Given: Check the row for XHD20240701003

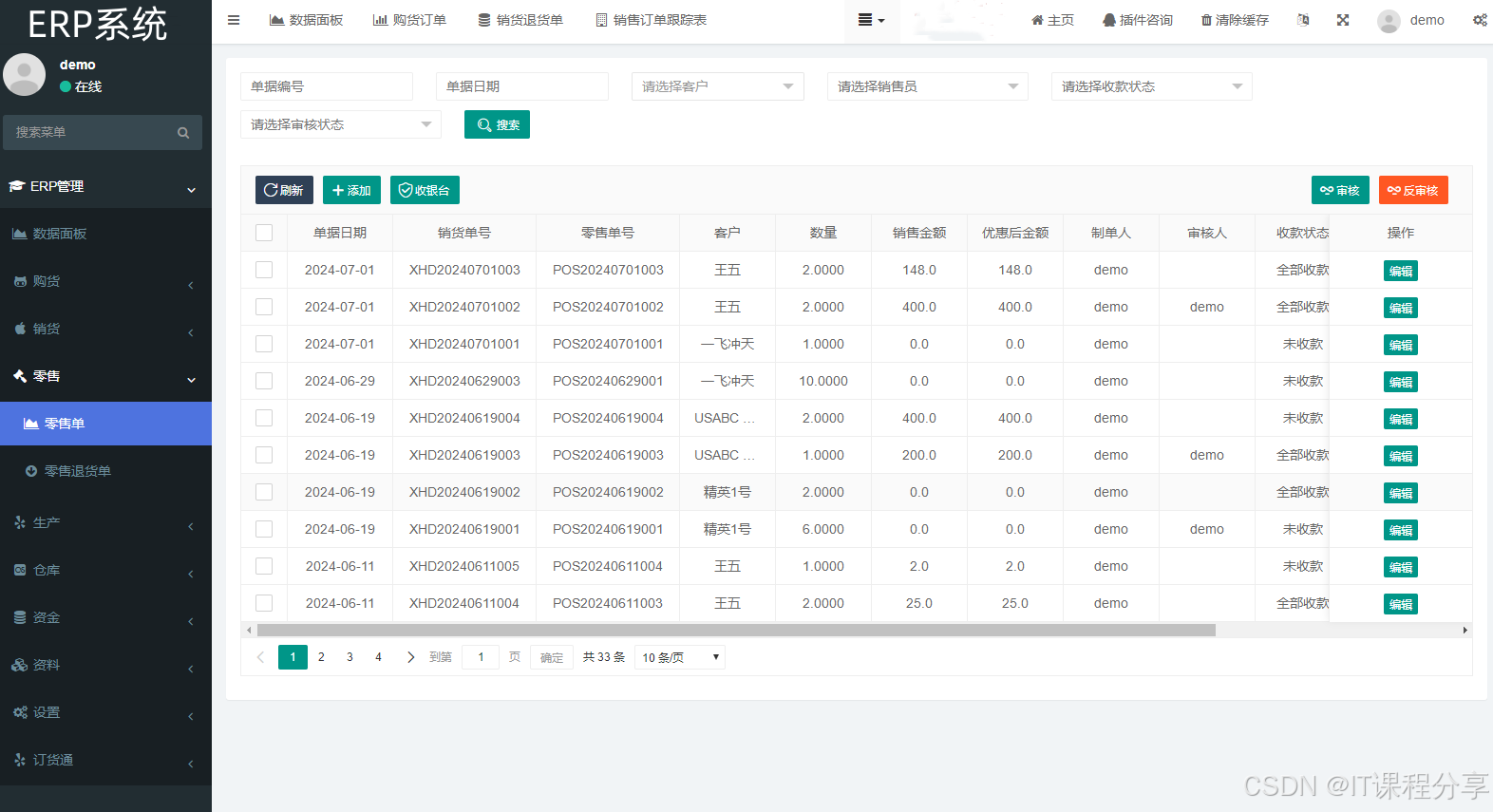Looking at the screenshot, I should point(264,270).
